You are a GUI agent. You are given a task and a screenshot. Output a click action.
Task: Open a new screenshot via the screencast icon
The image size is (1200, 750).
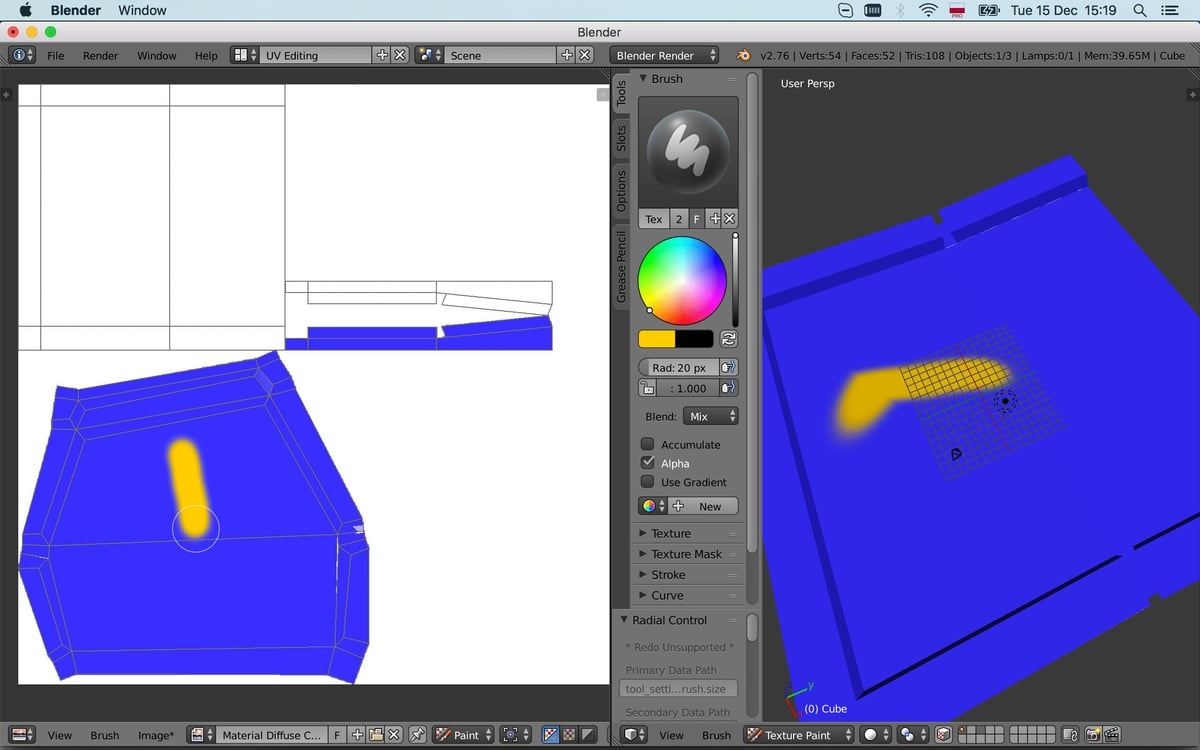(1114, 736)
